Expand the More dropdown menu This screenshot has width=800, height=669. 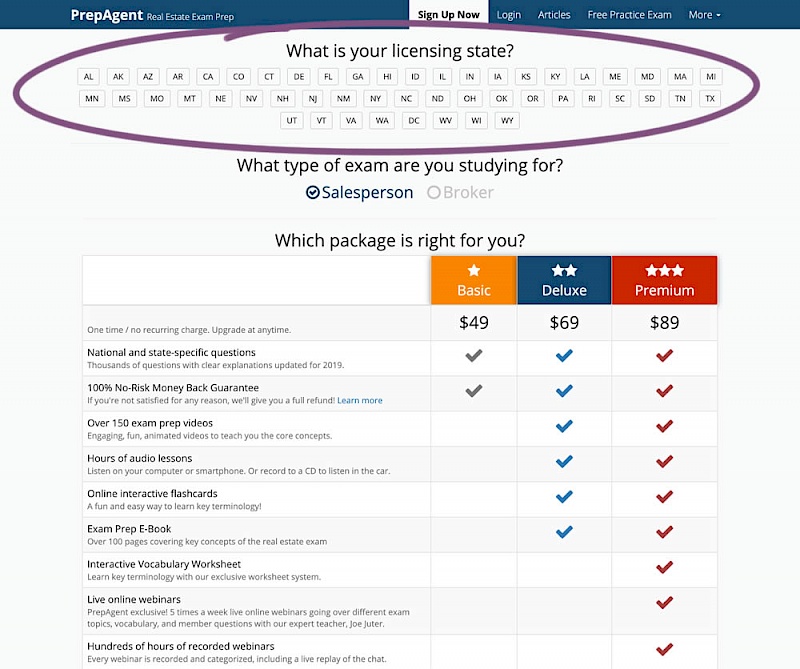click(704, 15)
